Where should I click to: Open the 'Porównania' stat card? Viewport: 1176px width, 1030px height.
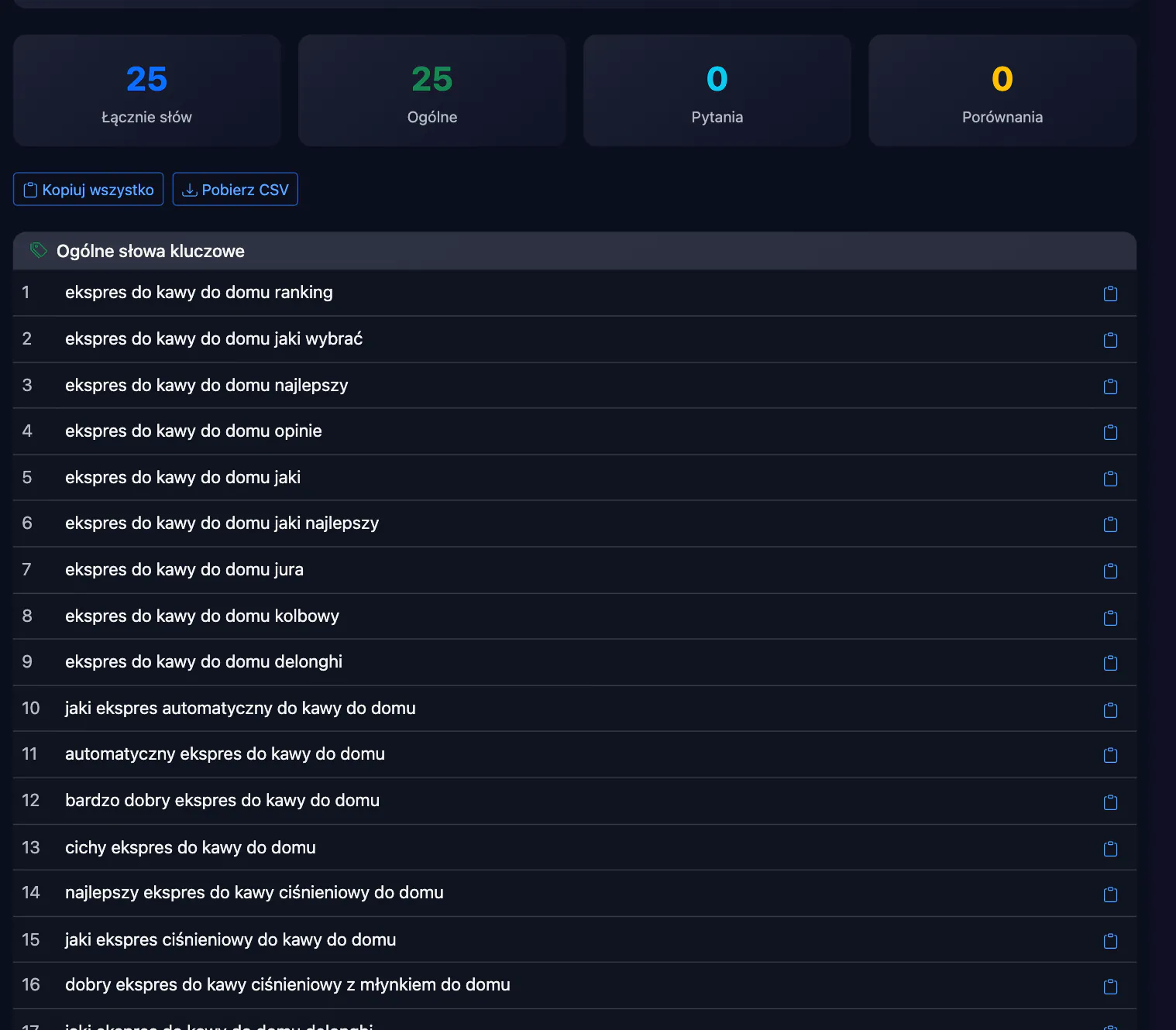click(x=1002, y=91)
